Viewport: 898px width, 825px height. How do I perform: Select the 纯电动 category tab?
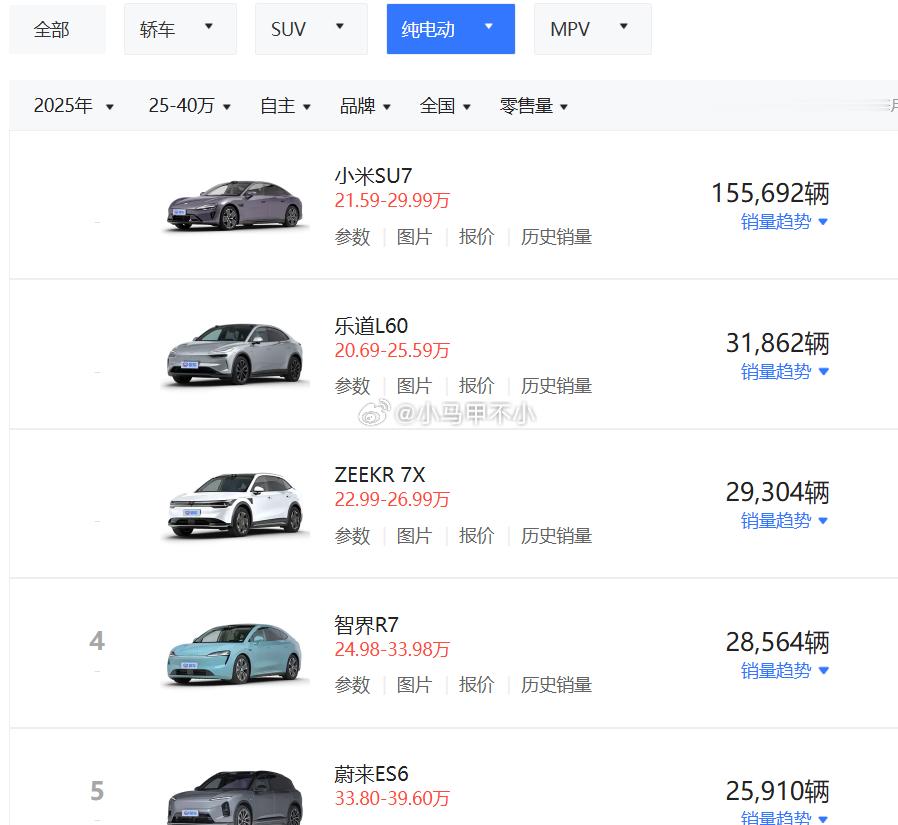[x=451, y=29]
